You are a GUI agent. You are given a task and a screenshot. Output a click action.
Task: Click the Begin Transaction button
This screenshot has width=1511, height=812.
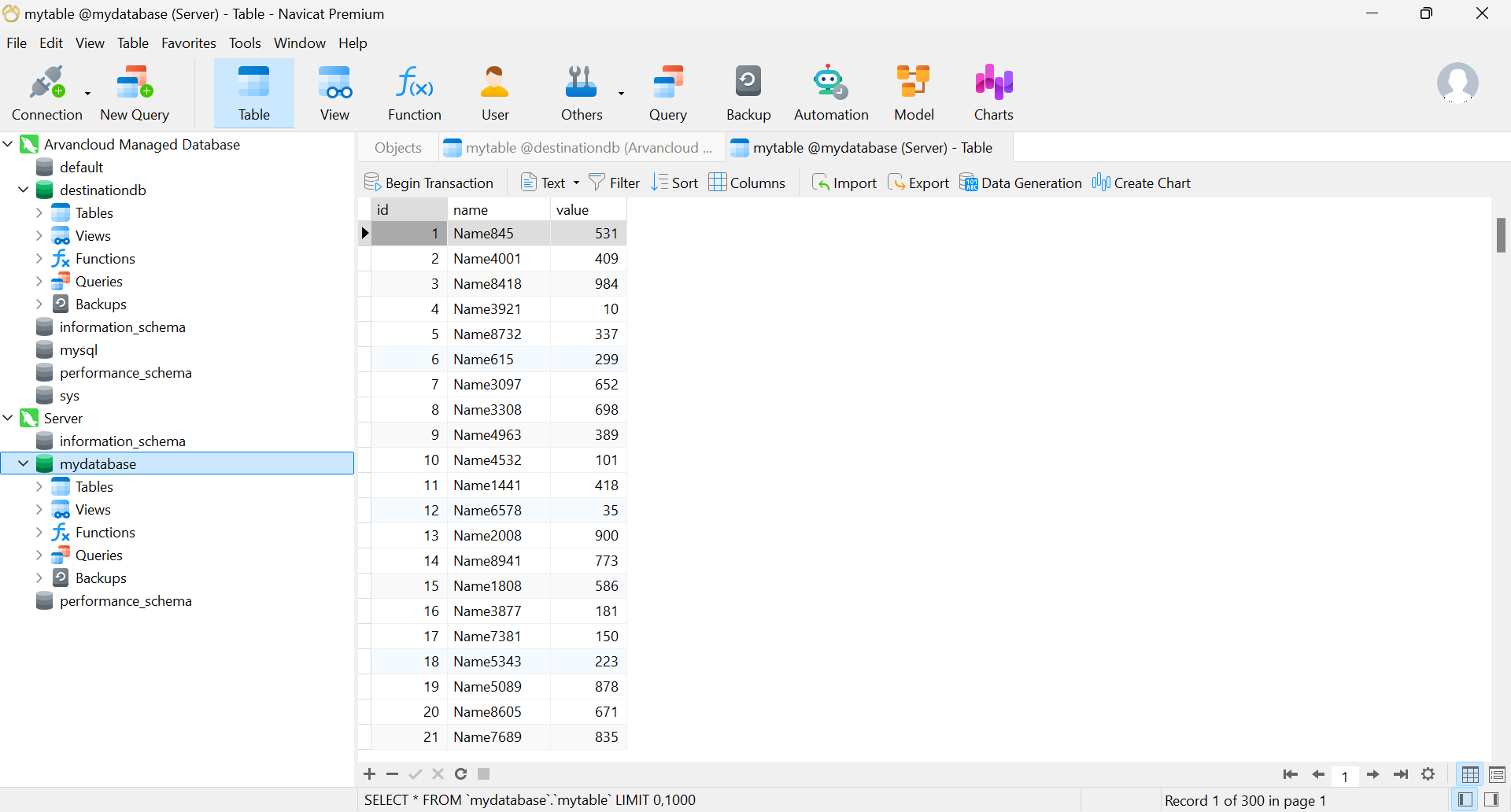click(429, 183)
